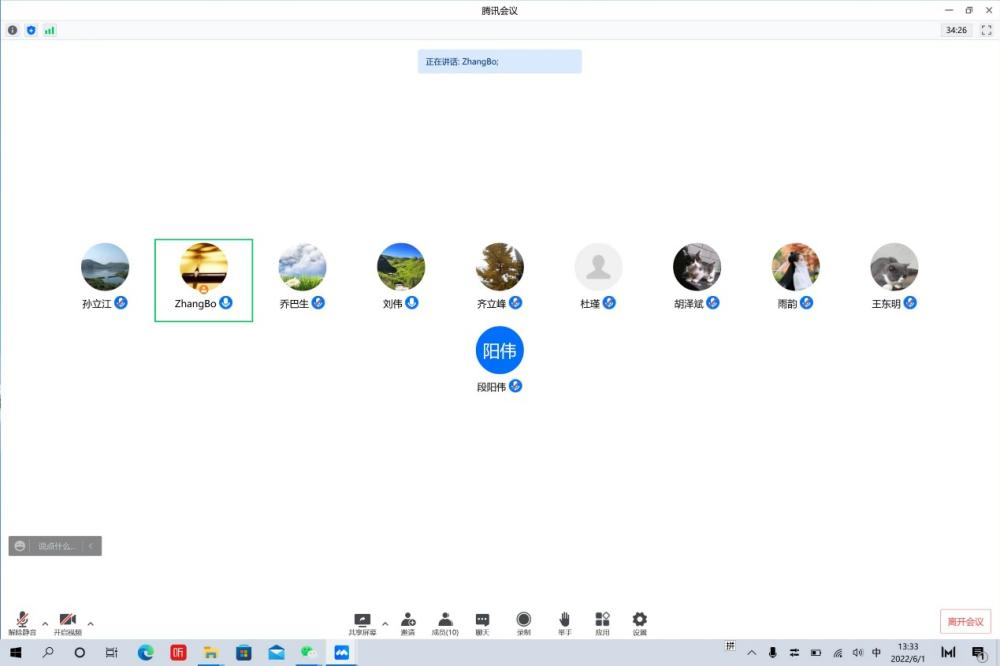Check network signal strength bars icon
This screenshot has height=666, width=1000.
click(x=49, y=30)
